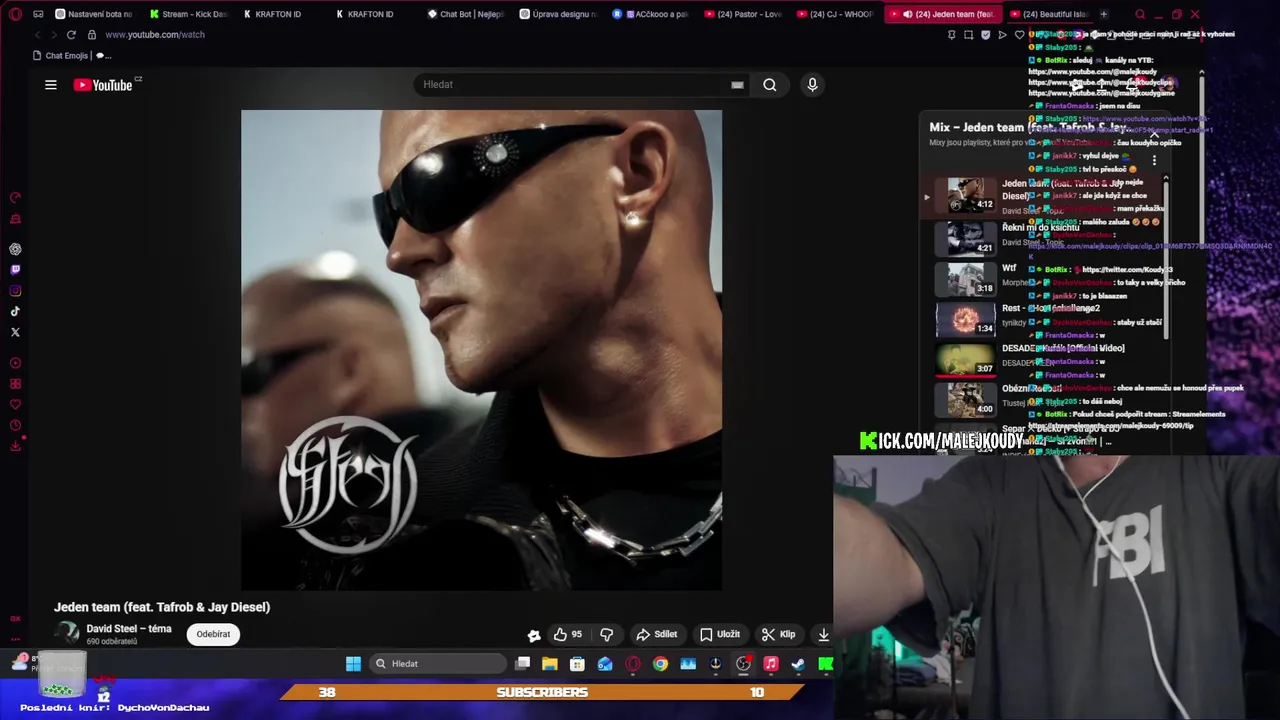Open the GX Control speedometer sidebar icon
This screenshot has height=720, width=1280.
click(15, 198)
